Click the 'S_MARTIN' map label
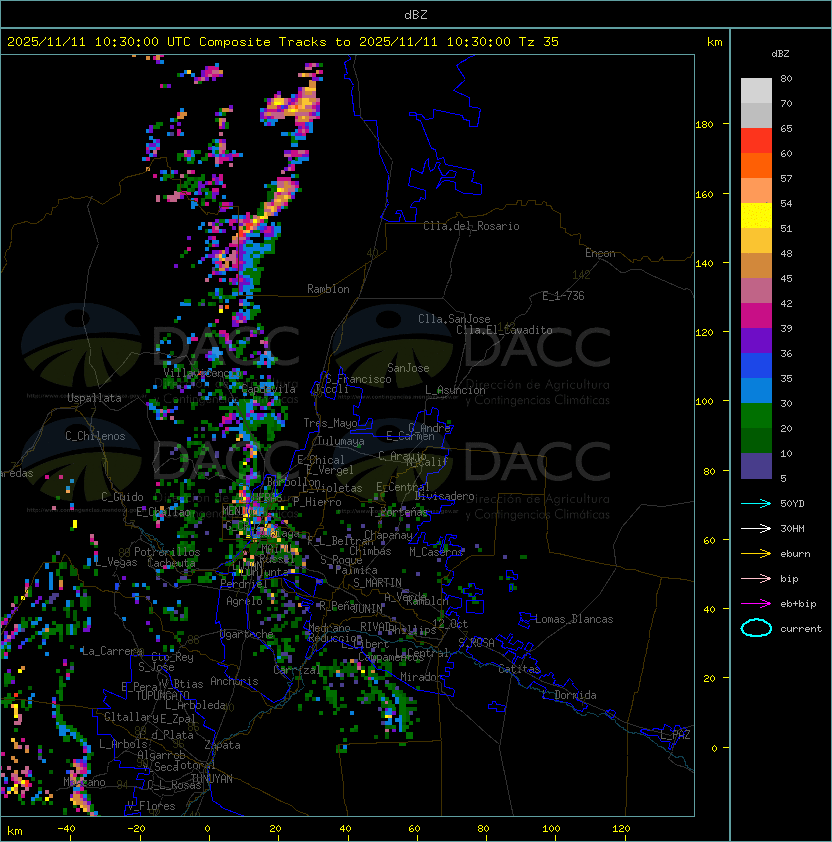 (x=377, y=583)
